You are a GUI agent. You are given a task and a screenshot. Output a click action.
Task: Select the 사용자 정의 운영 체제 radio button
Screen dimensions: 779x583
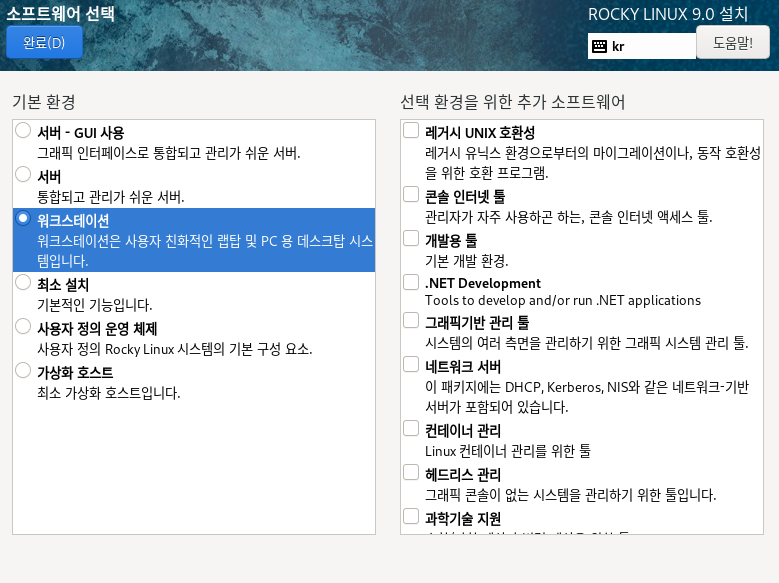coord(23,326)
